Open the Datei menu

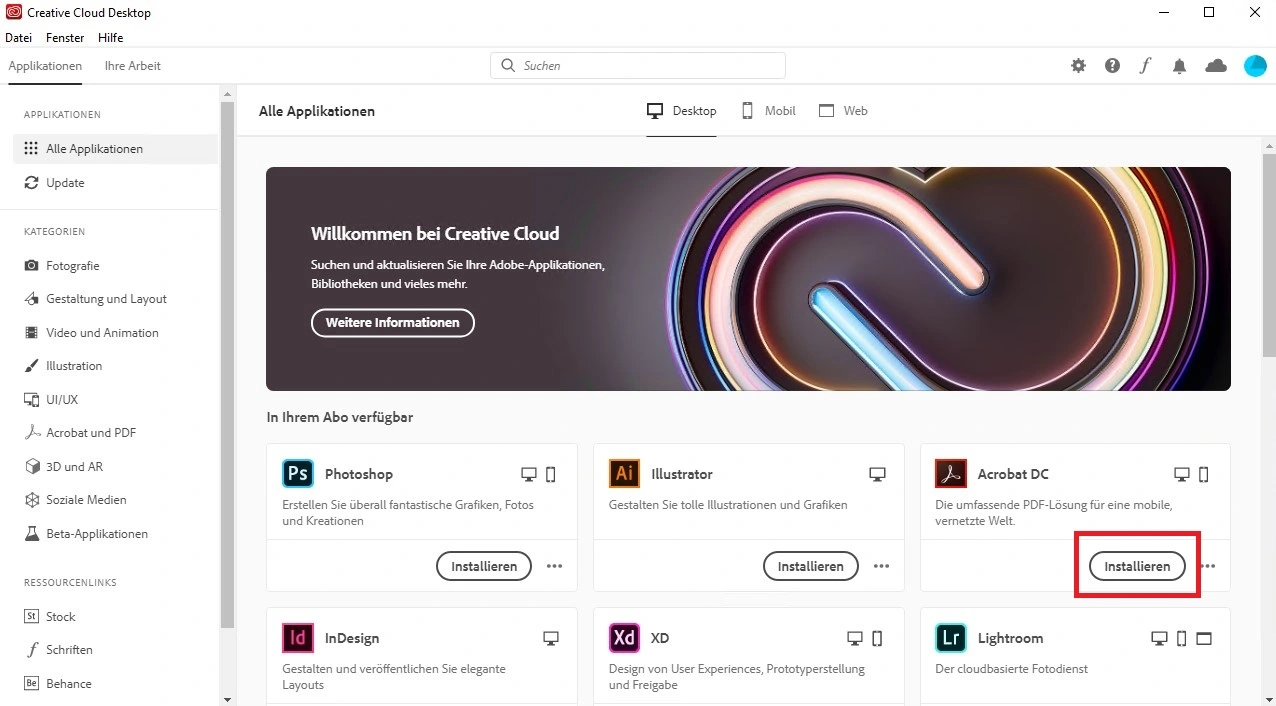click(x=19, y=38)
